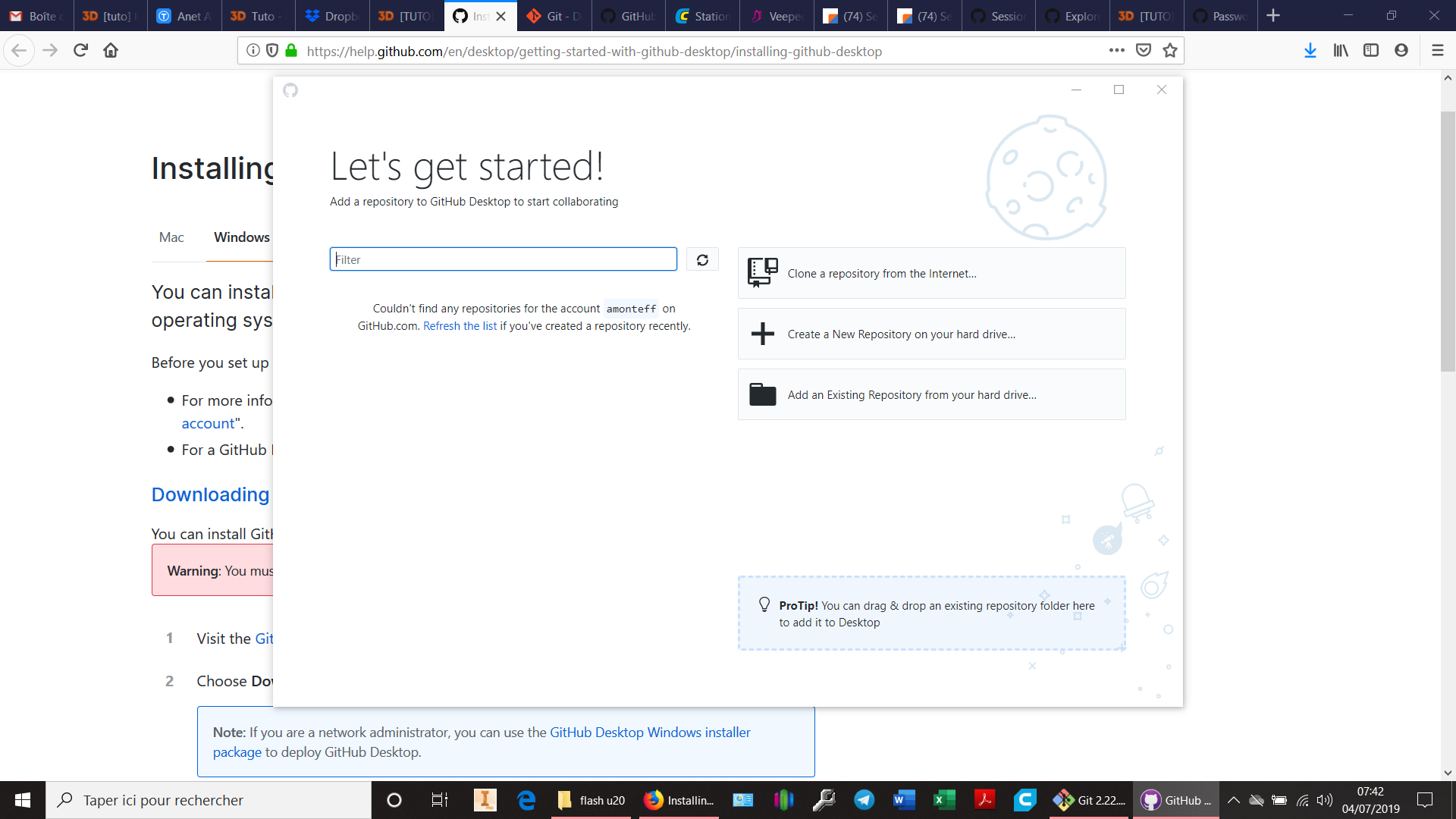Click the Windows taskbar search box
Screen dimensions: 1456x819
click(x=209, y=800)
